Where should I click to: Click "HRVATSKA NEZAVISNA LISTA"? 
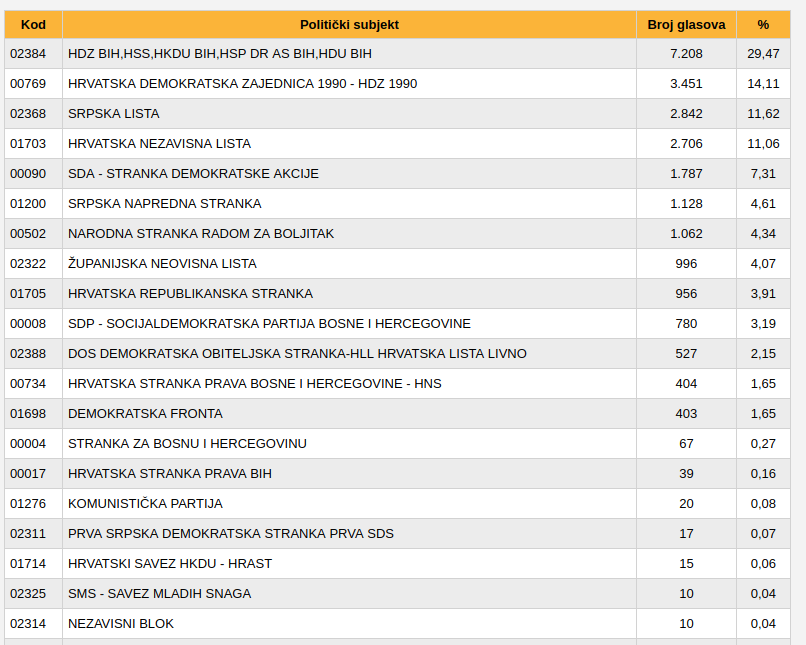point(159,144)
